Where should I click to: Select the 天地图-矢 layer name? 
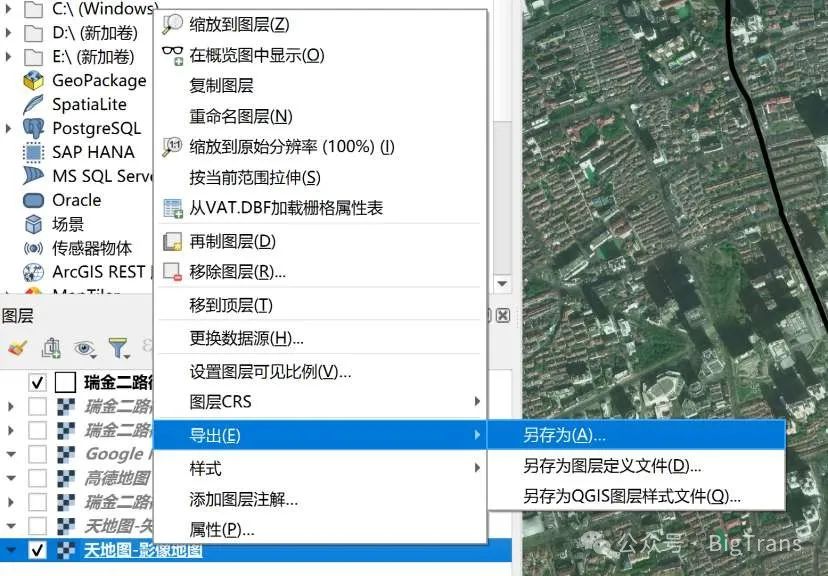[x=119, y=526]
